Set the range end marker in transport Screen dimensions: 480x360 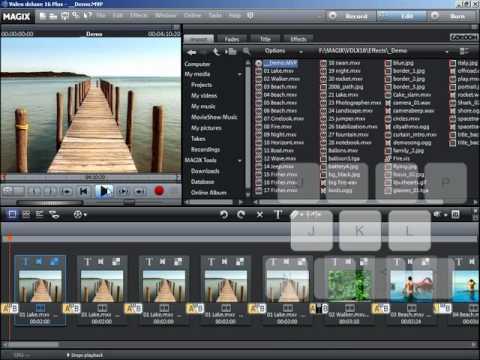coord(50,191)
